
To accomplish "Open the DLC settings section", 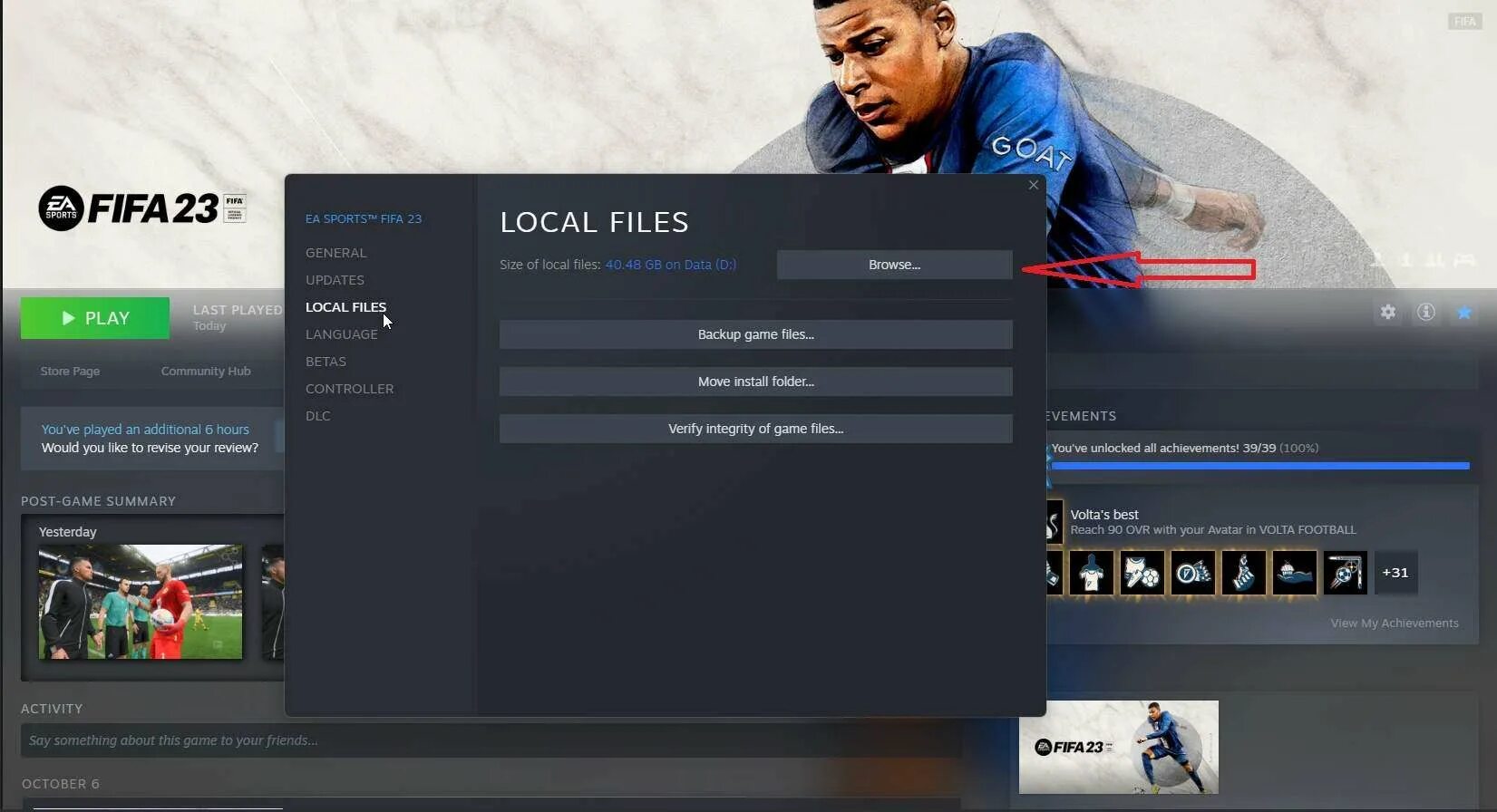I will click(x=317, y=416).
